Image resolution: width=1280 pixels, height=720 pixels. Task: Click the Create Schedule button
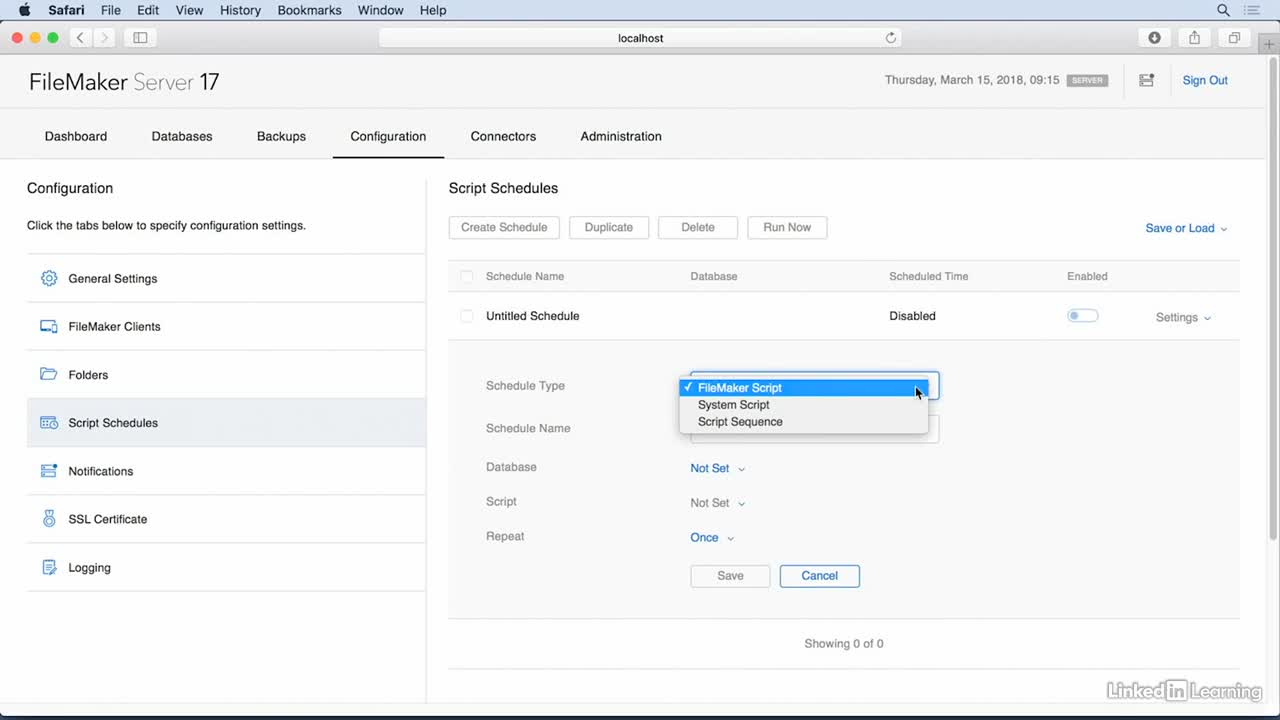(x=504, y=227)
